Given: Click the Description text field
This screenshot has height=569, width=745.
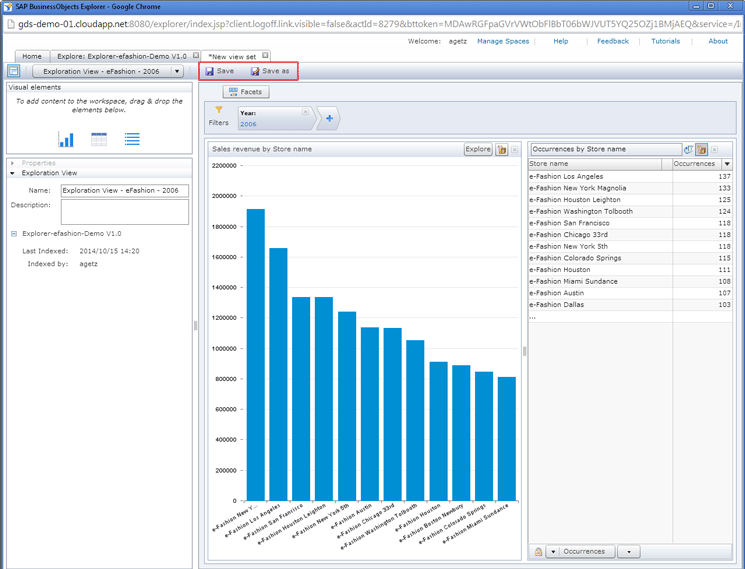Looking at the screenshot, I should coord(124,212).
